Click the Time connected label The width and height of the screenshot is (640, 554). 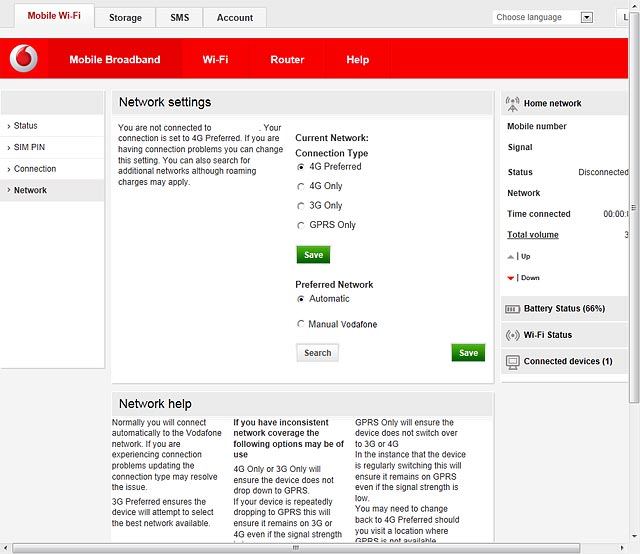point(539,214)
